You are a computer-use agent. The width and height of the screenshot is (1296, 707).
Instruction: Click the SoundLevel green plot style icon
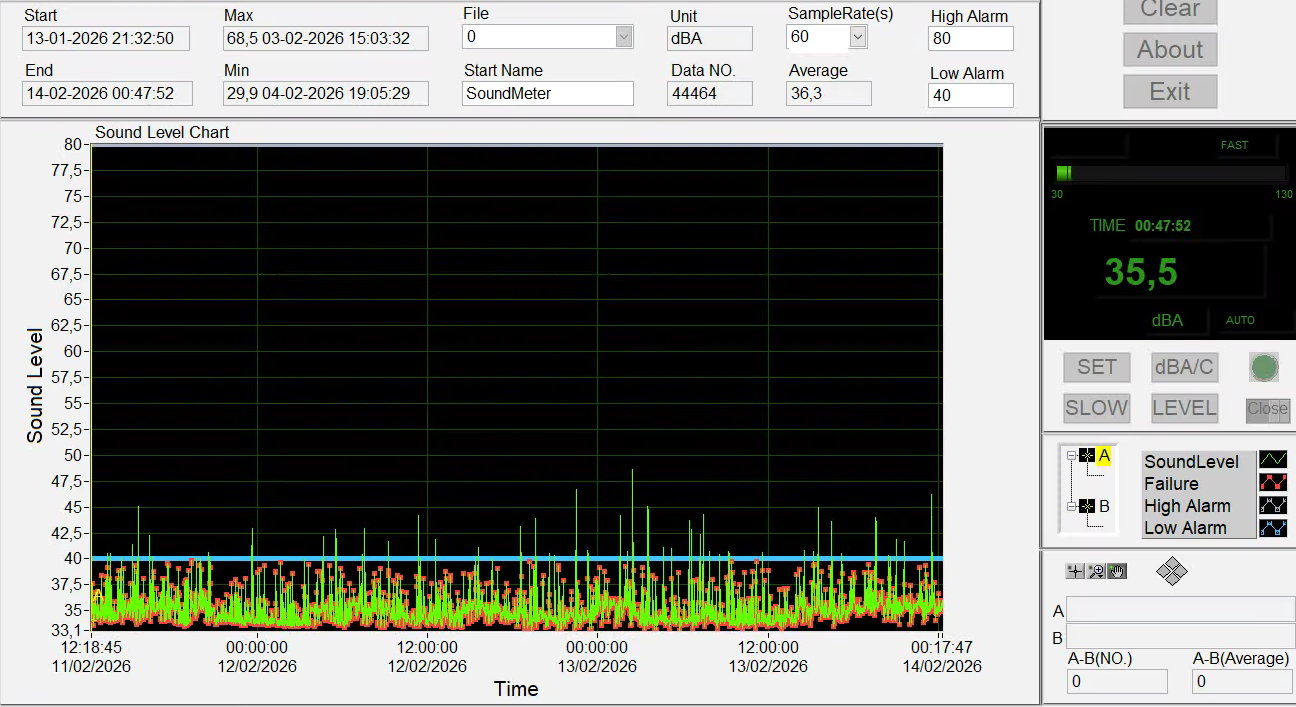coord(1272,460)
